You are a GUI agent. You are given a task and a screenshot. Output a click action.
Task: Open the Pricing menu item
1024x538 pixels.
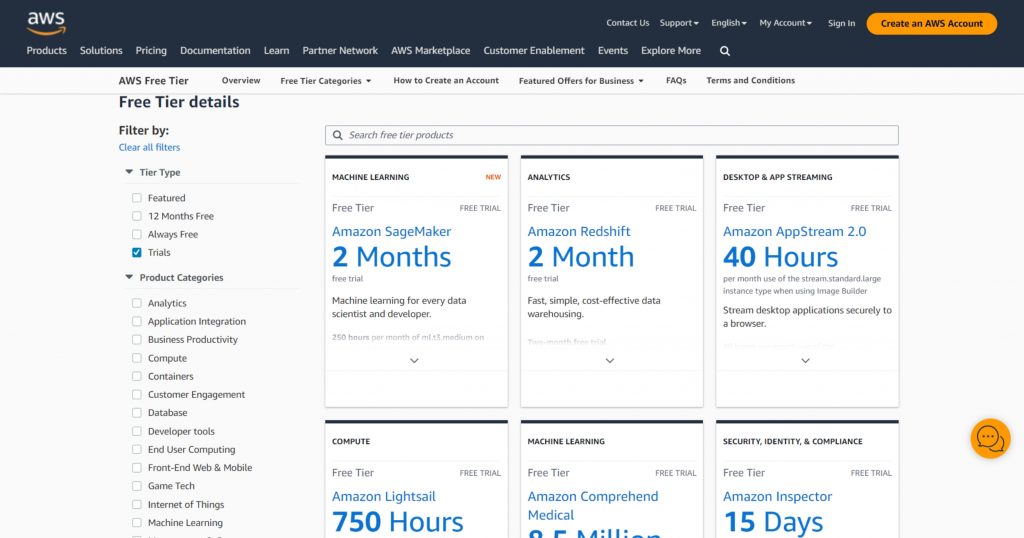151,50
